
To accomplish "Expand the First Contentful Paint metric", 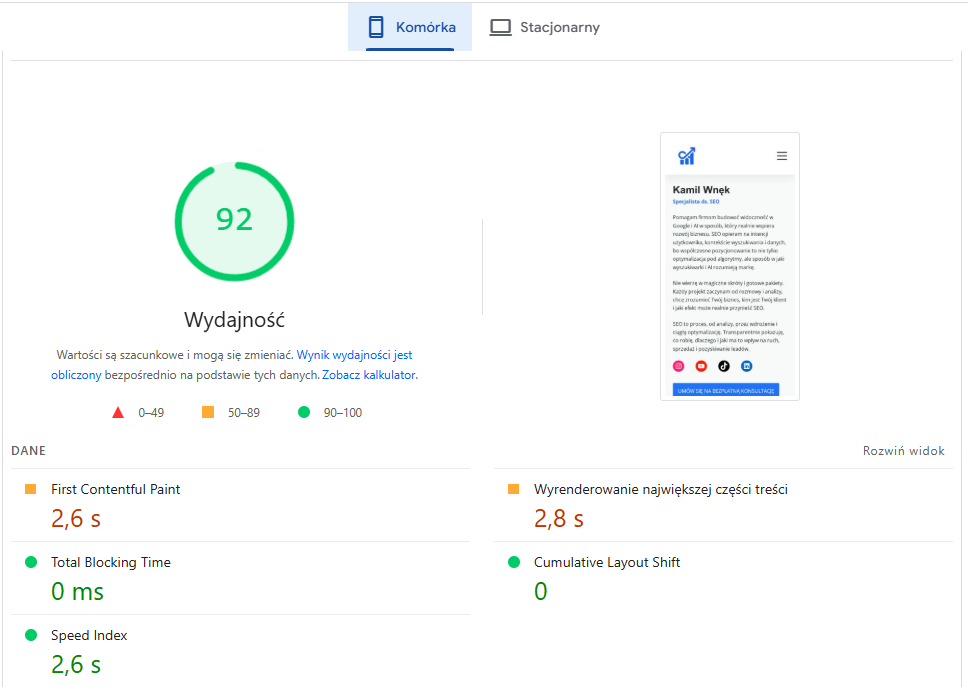I will [116, 489].
